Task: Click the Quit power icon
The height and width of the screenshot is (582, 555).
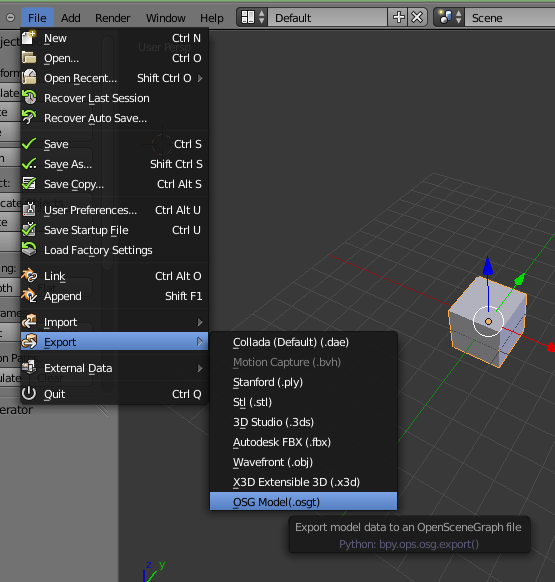Action: (29, 394)
